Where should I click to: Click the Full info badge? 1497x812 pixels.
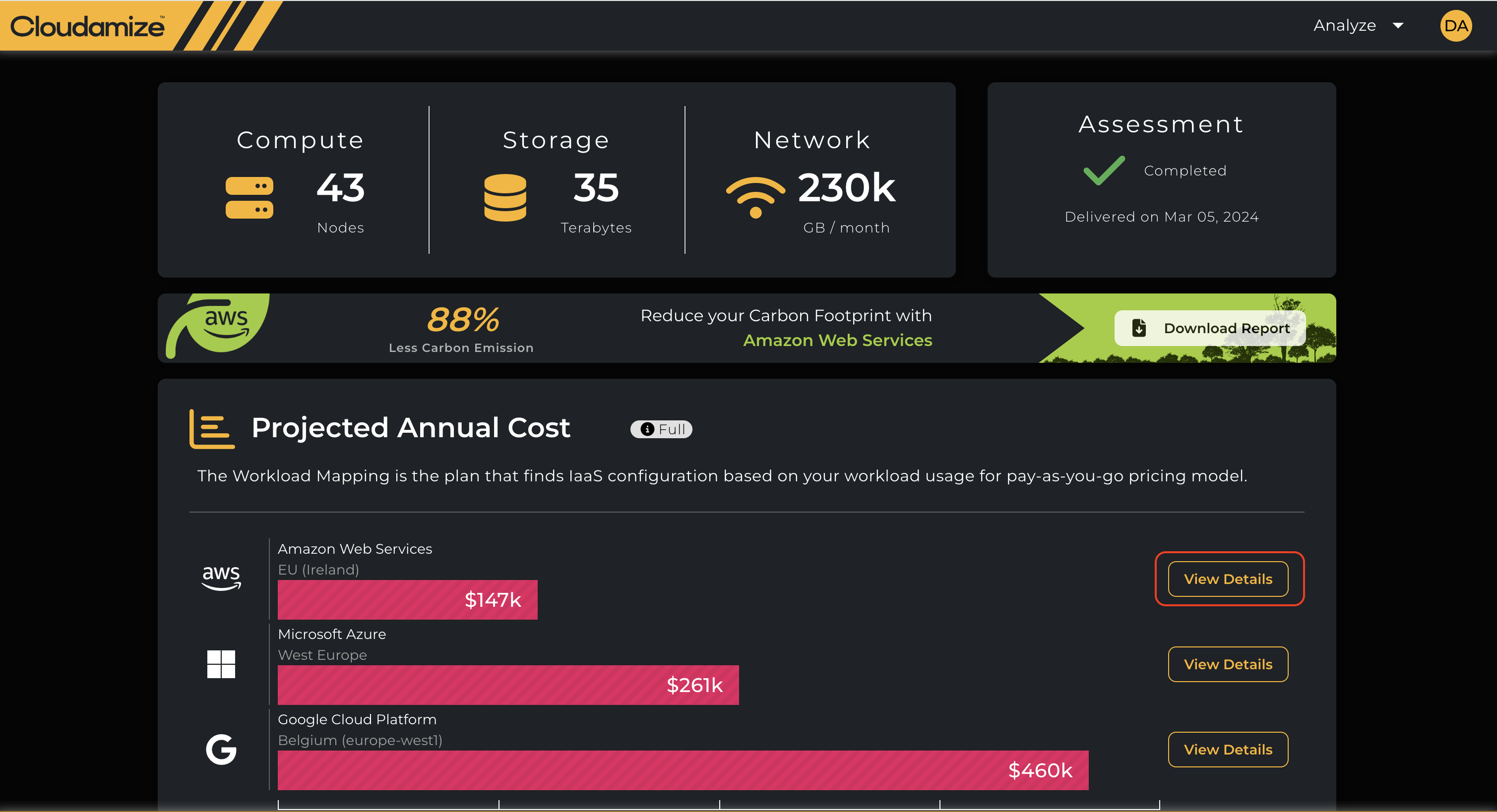661,429
